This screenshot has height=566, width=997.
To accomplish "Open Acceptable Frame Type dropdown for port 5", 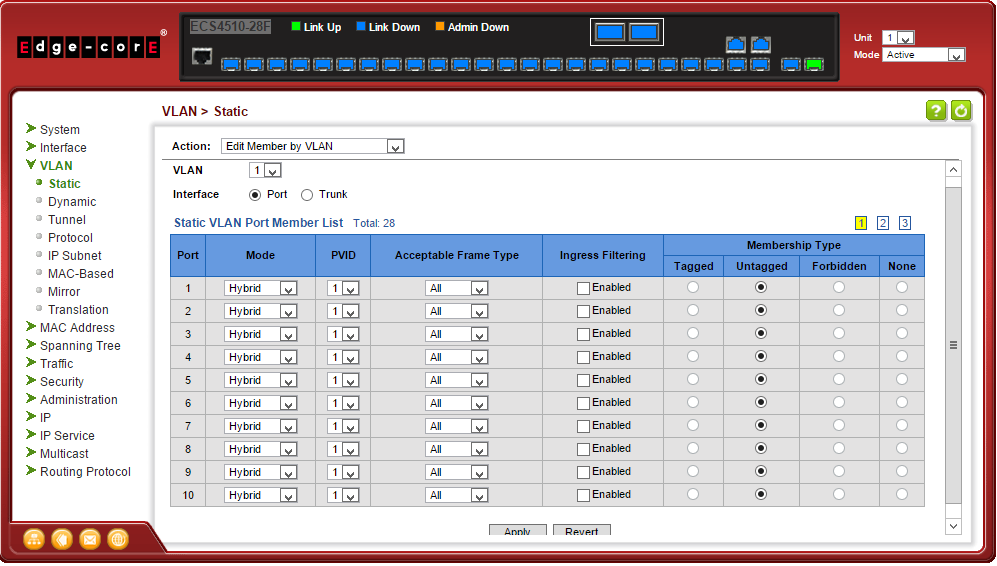I will [x=457, y=380].
